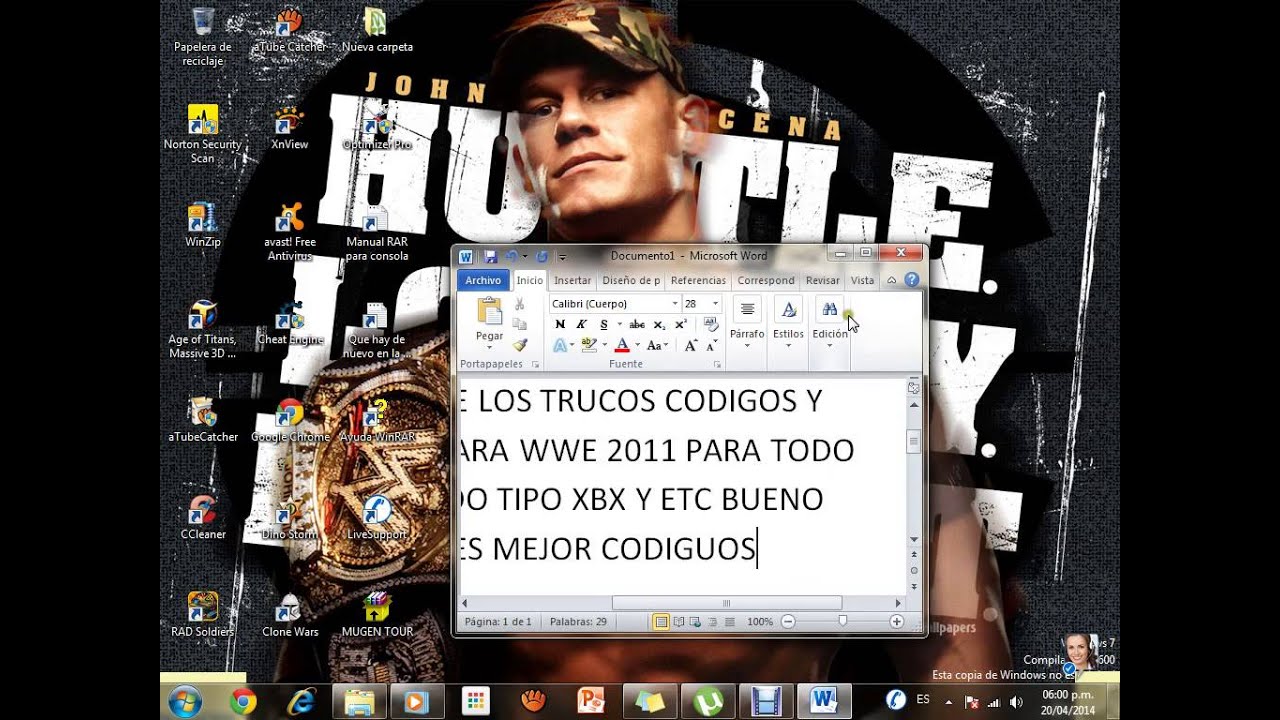Screen dimensions: 1280x720
Task: Switch to the Insertar tab
Action: [572, 281]
